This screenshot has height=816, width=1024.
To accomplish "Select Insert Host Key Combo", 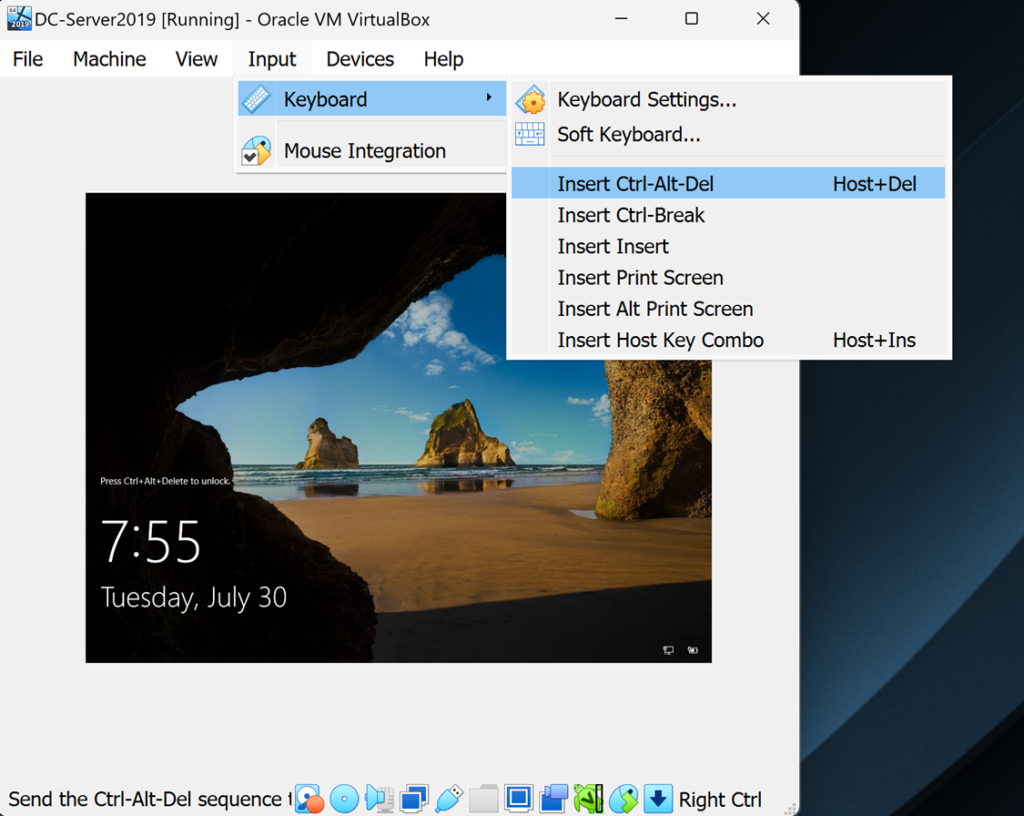I will pos(660,340).
